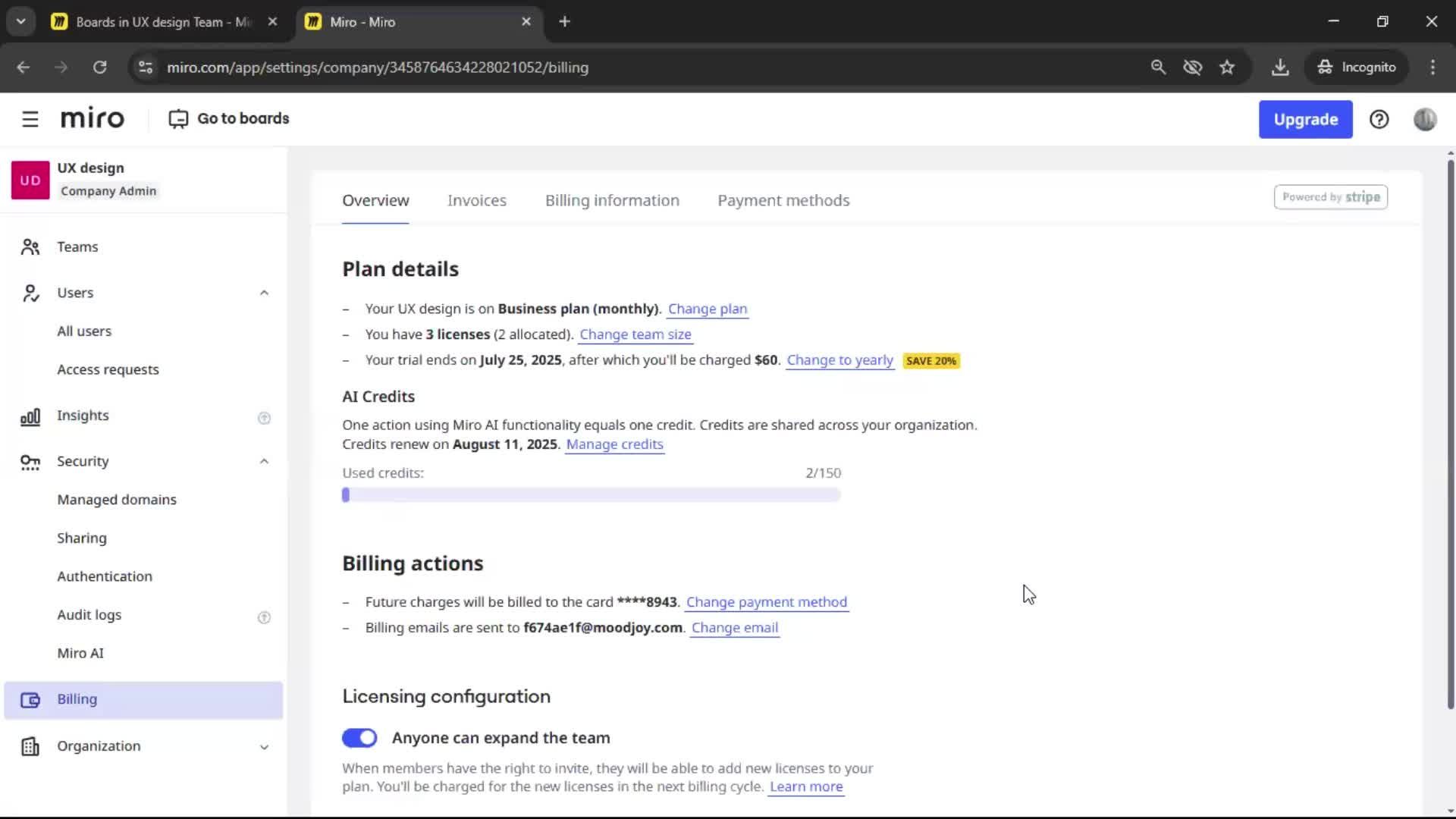Open browser downloads
1456x819 pixels.
pyautogui.click(x=1280, y=67)
